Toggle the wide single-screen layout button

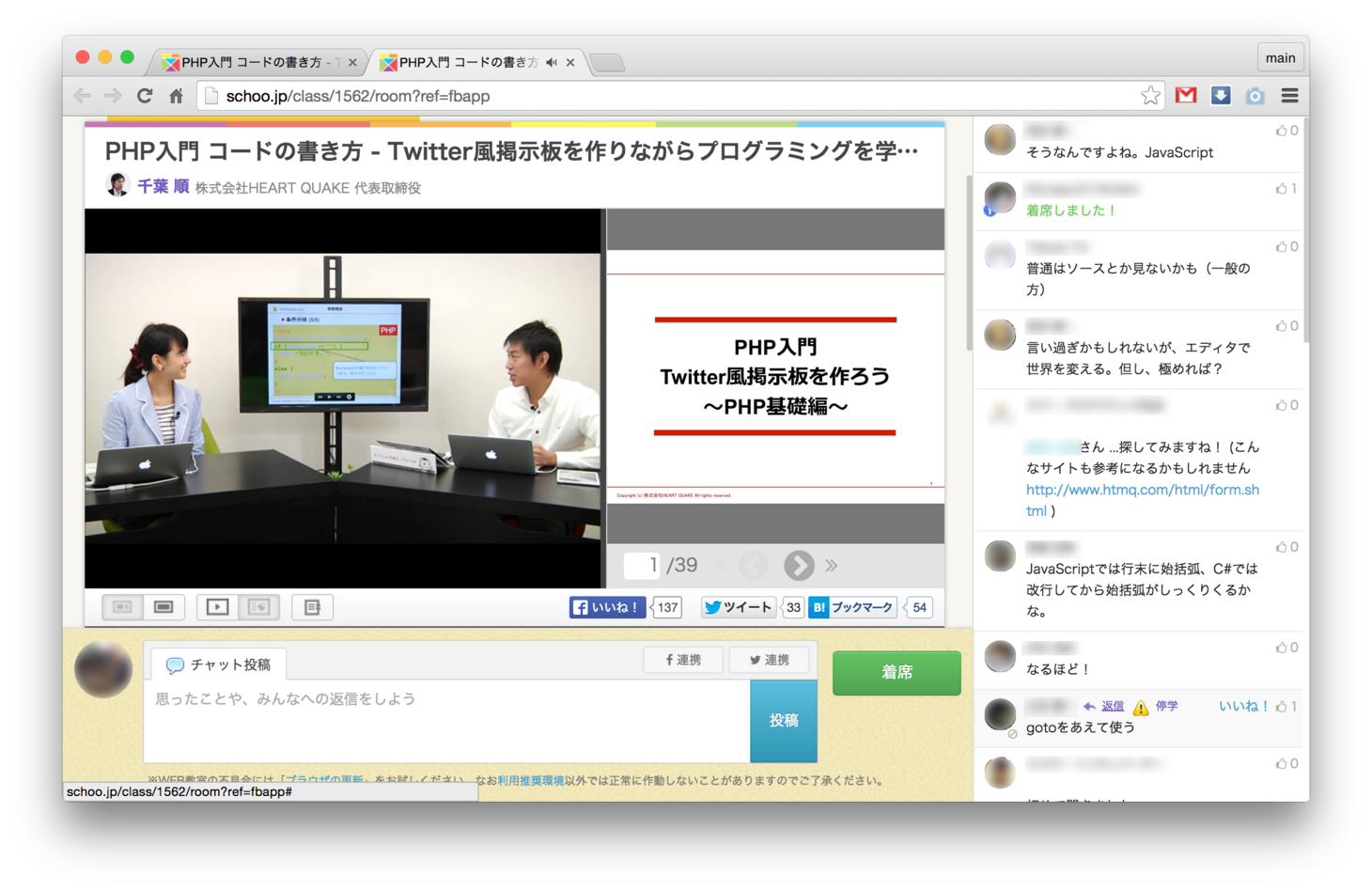(164, 607)
